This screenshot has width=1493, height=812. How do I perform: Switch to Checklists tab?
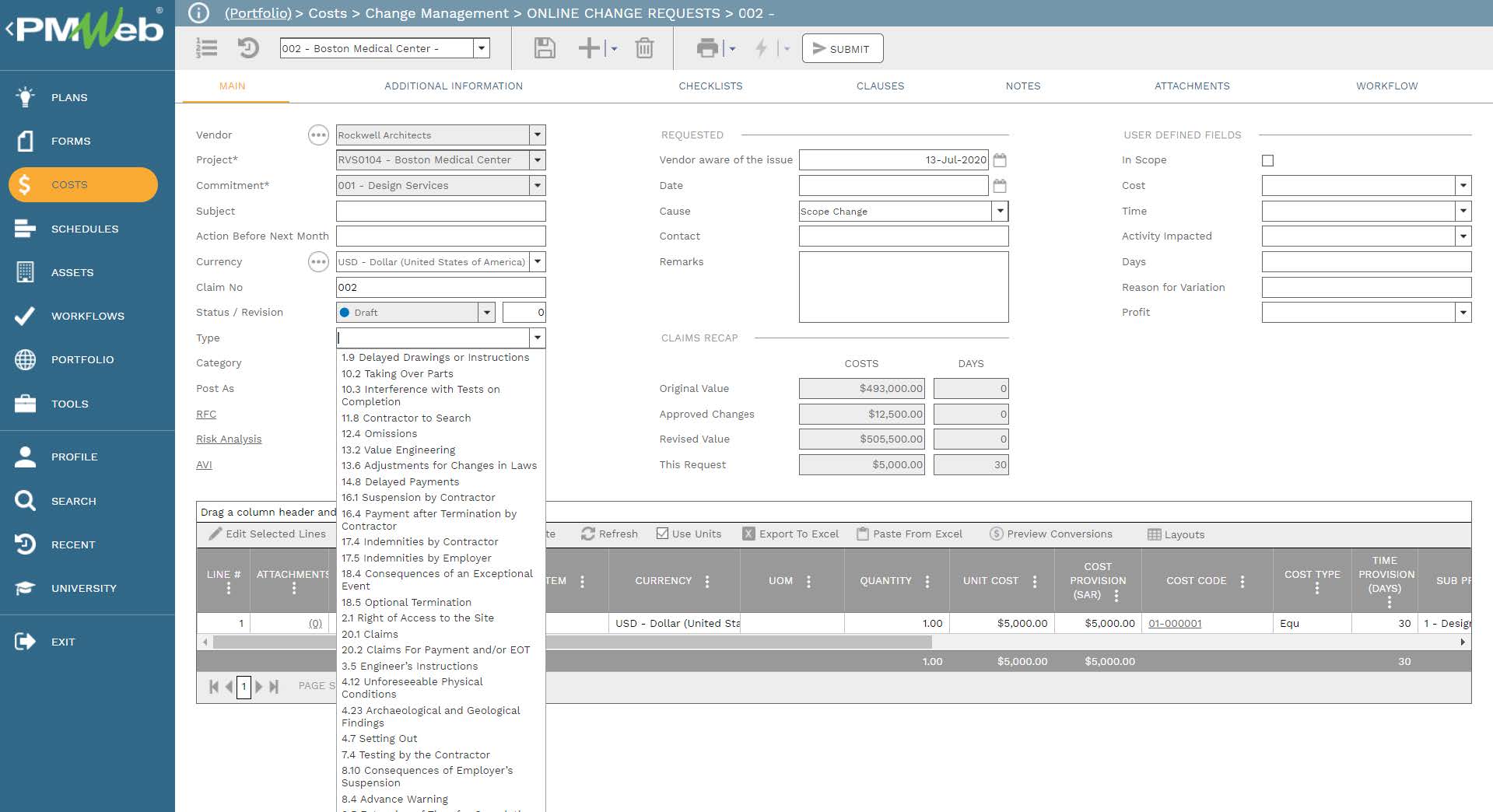[710, 86]
